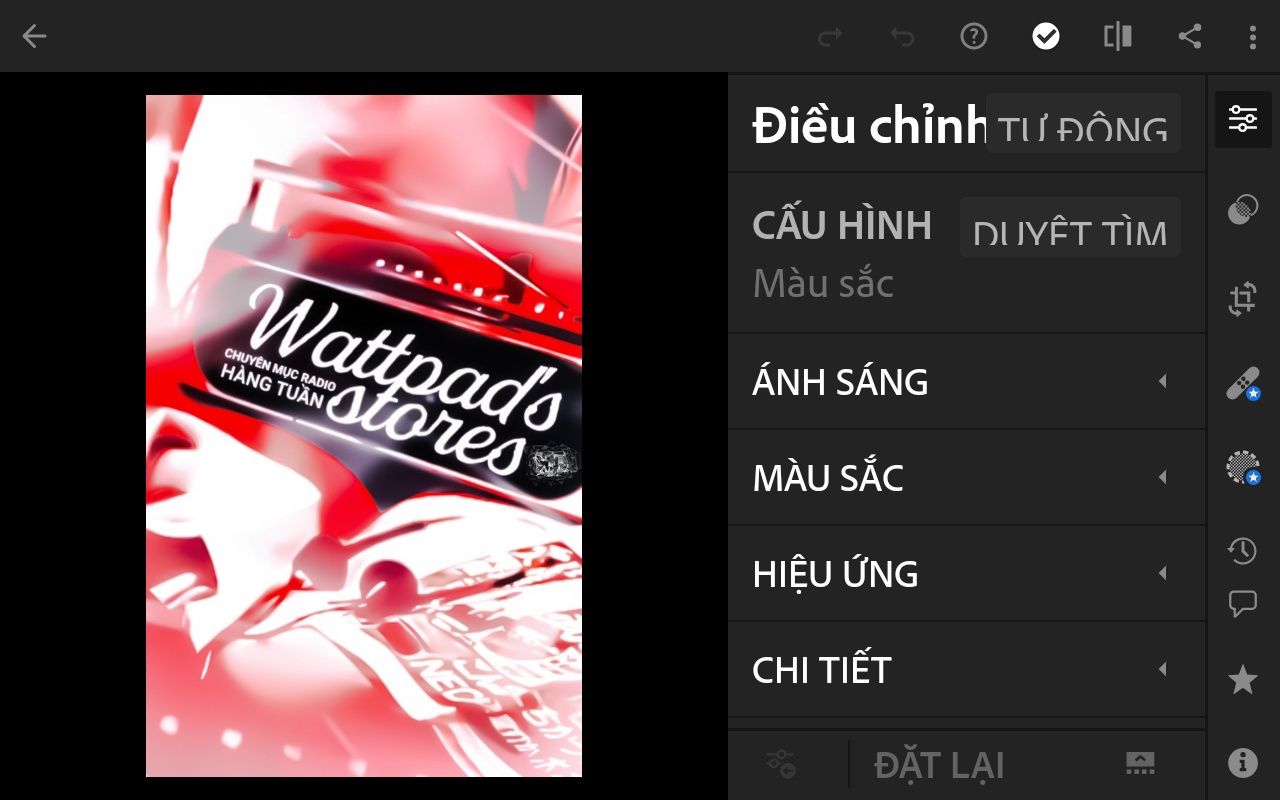Select the healing bandage tool
This screenshot has width=1280, height=800.
[1243, 384]
